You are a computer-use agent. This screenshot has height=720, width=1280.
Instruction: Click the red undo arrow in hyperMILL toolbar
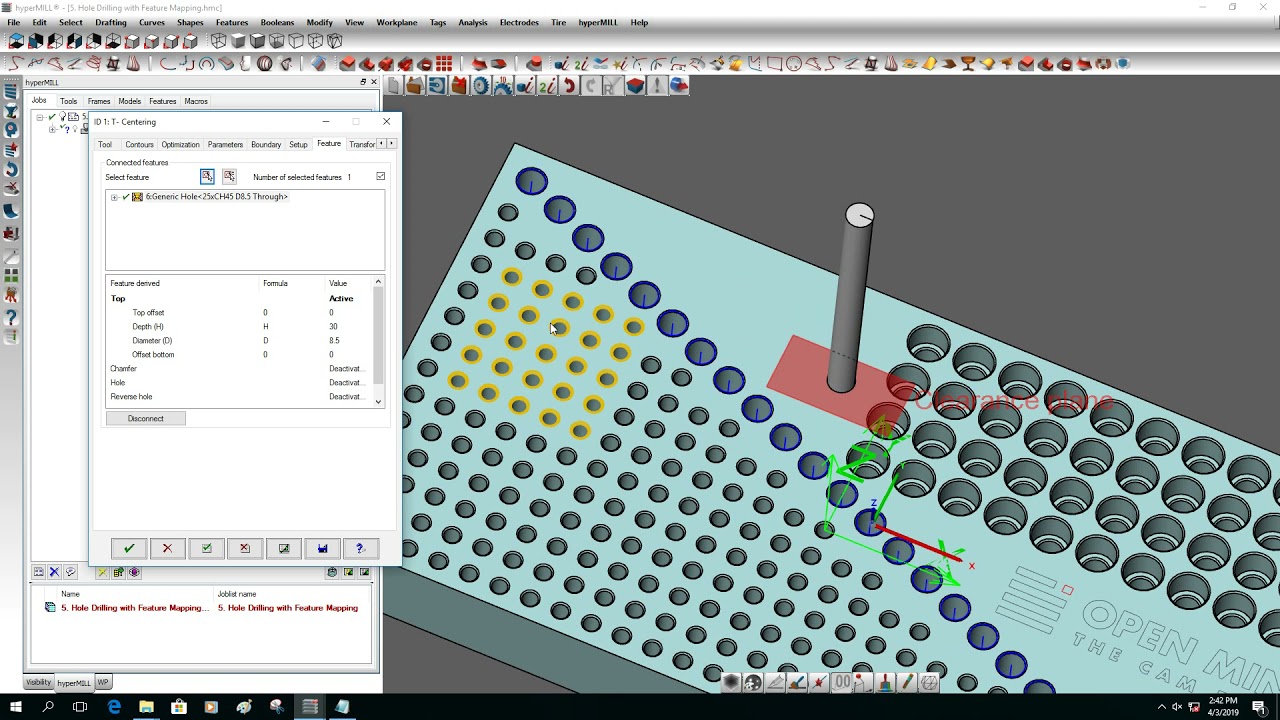(x=569, y=86)
